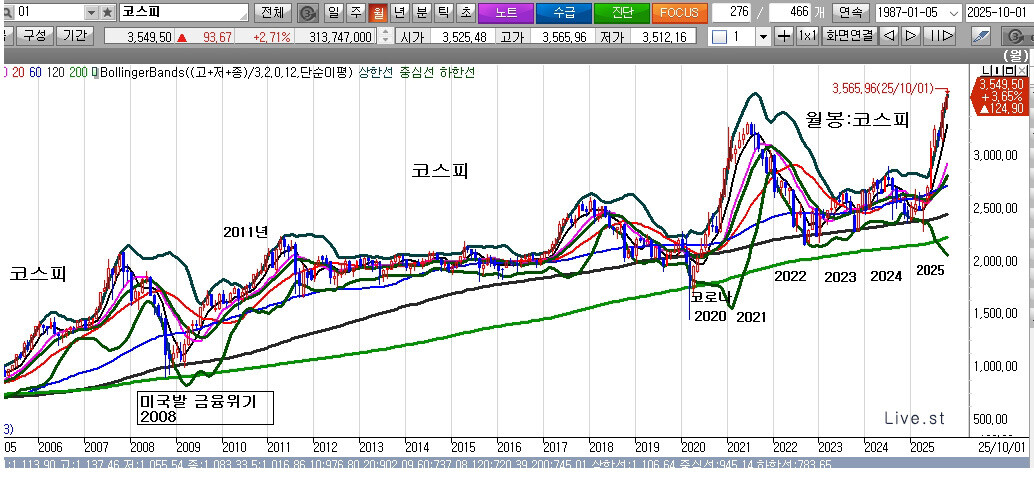The height and width of the screenshot is (481, 1034).
Task: Click the star favorites icon
Action: pyautogui.click(x=107, y=13)
